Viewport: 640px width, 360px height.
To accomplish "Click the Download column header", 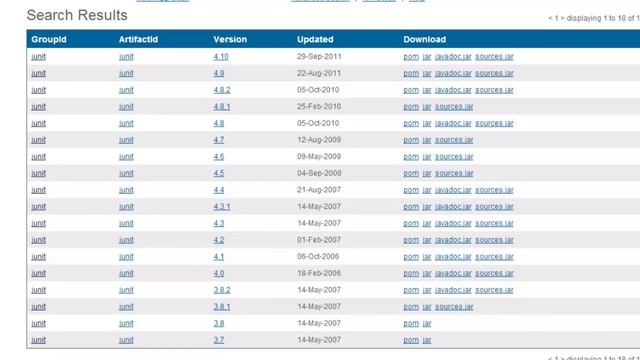I will (424, 40).
